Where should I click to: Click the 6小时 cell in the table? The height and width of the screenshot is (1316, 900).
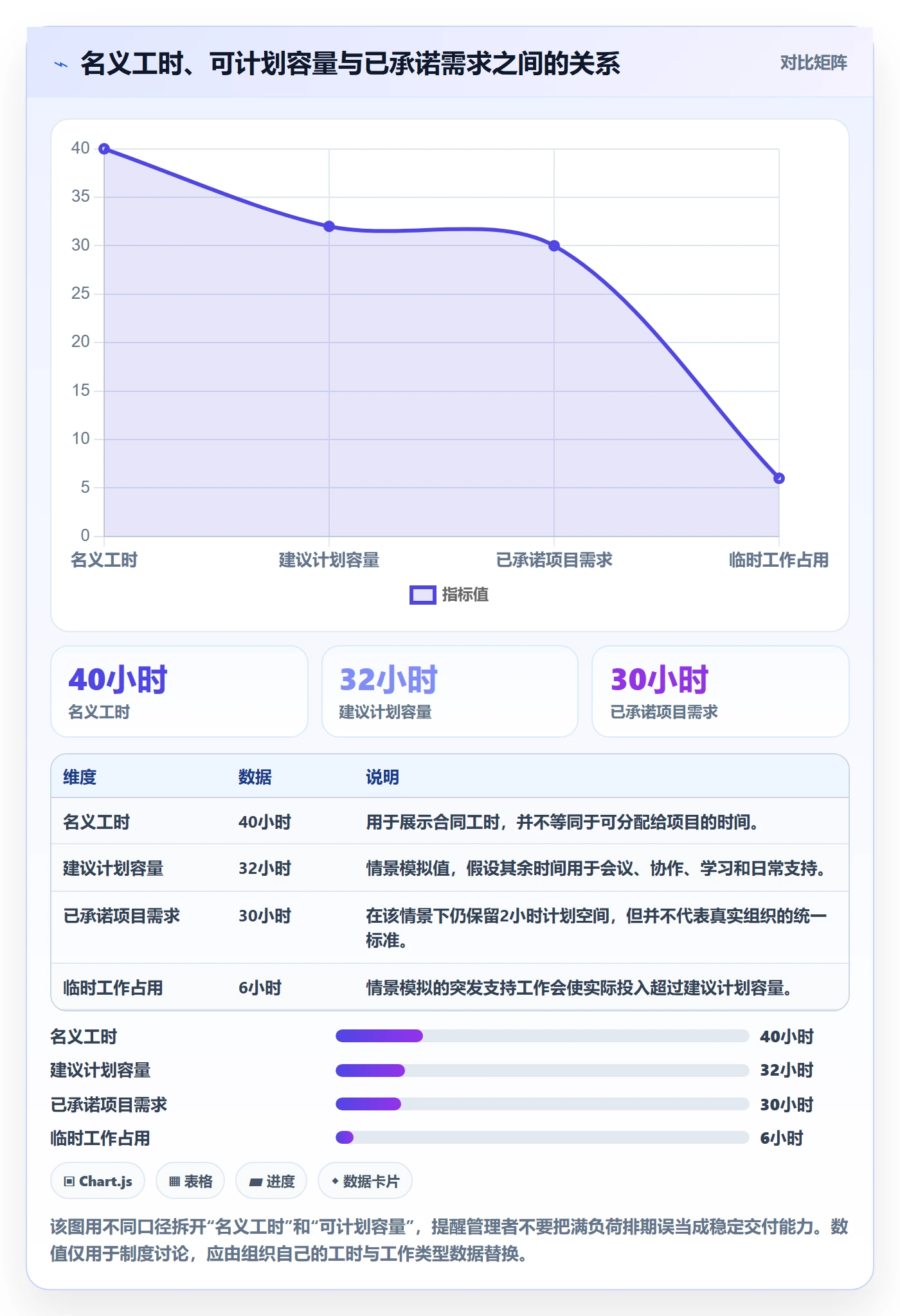[260, 988]
